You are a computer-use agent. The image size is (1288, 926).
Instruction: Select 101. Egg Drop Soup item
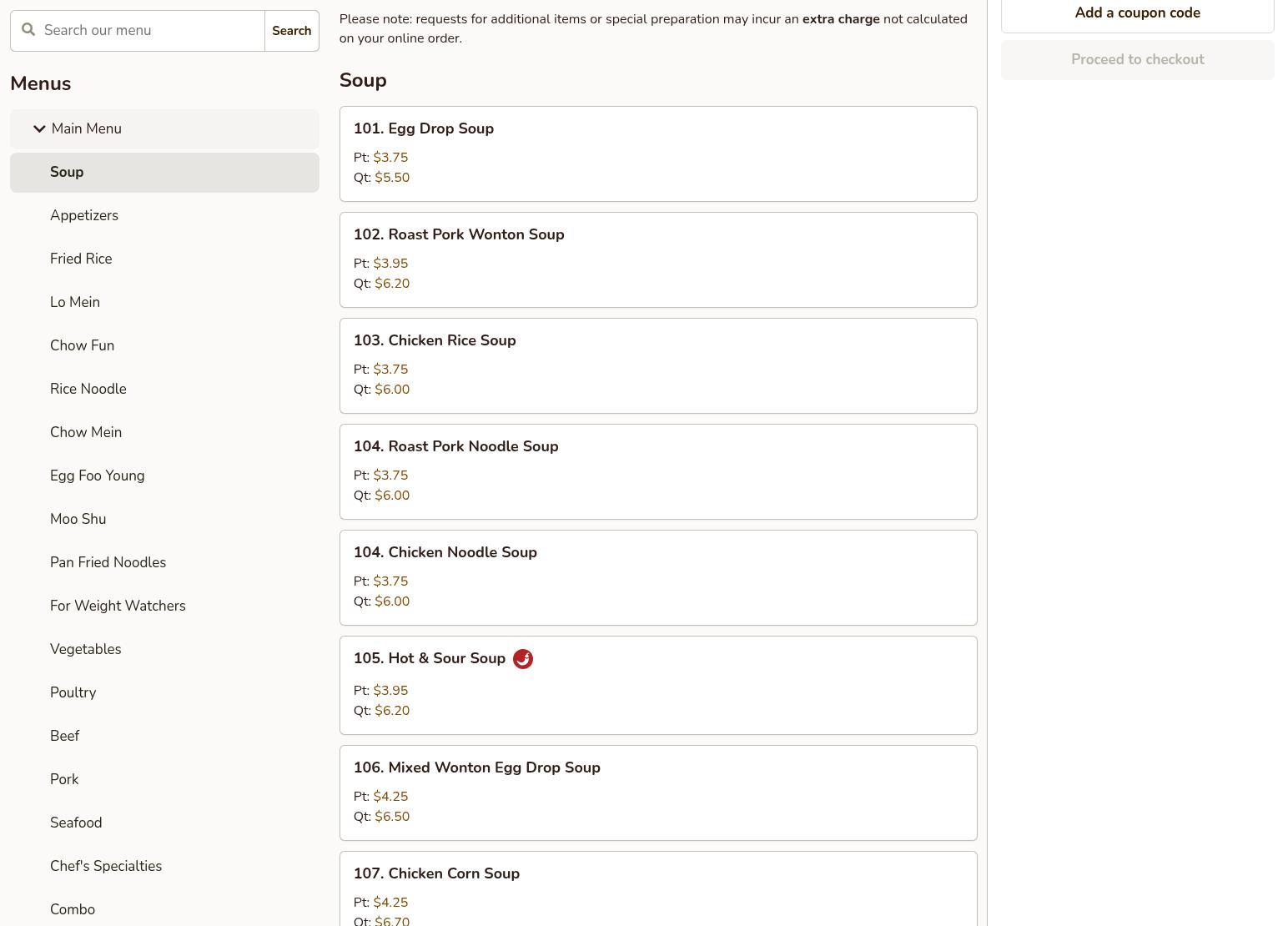[657, 153]
